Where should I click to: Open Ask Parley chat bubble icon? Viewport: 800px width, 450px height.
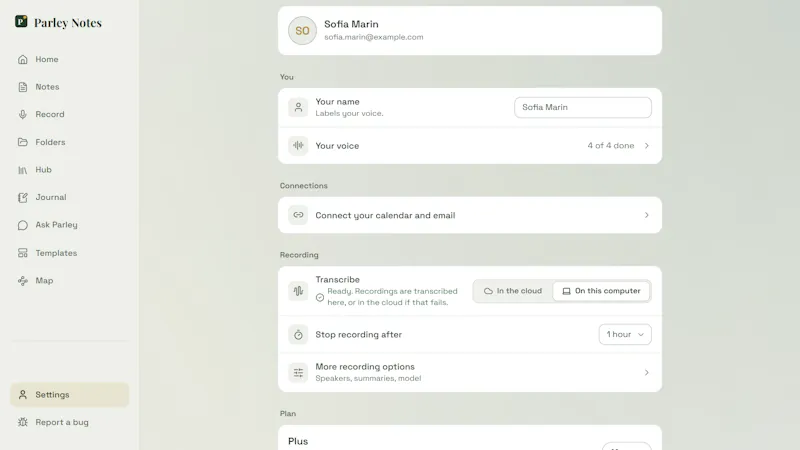(x=22, y=225)
